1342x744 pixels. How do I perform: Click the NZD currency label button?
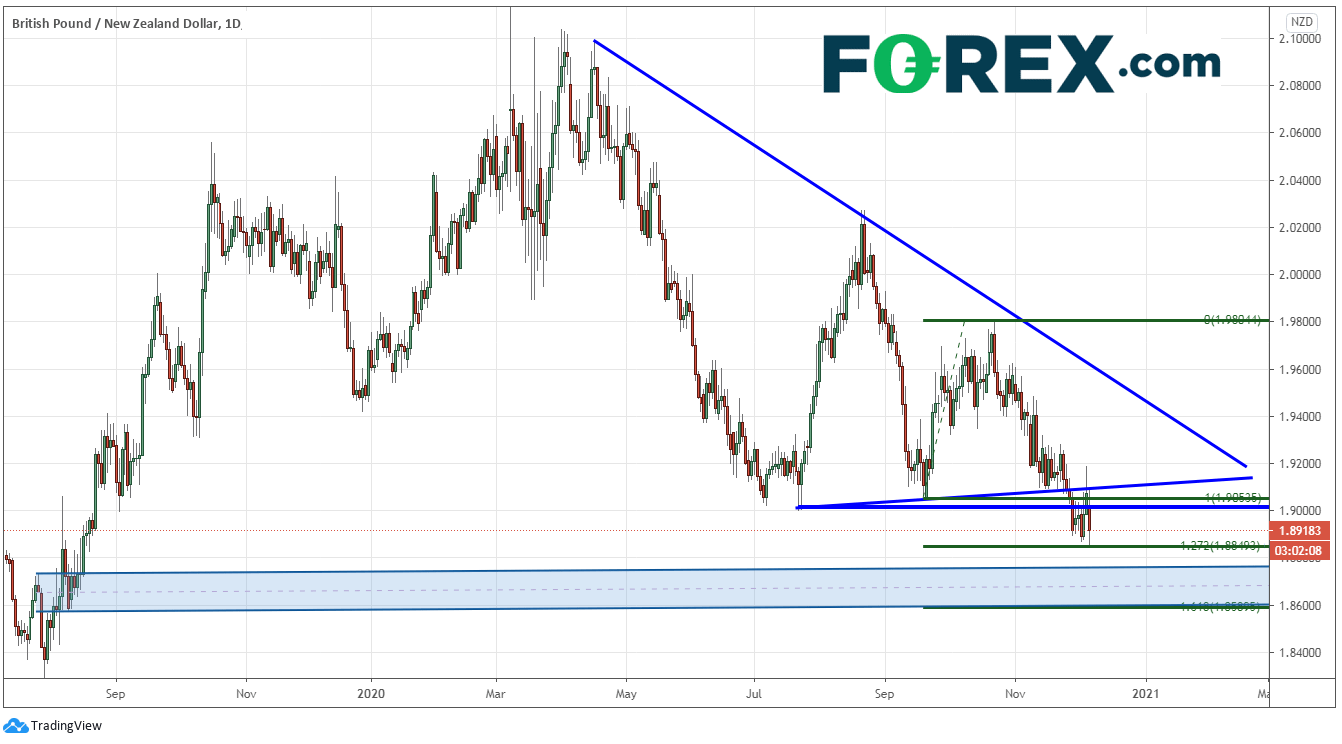1301,21
